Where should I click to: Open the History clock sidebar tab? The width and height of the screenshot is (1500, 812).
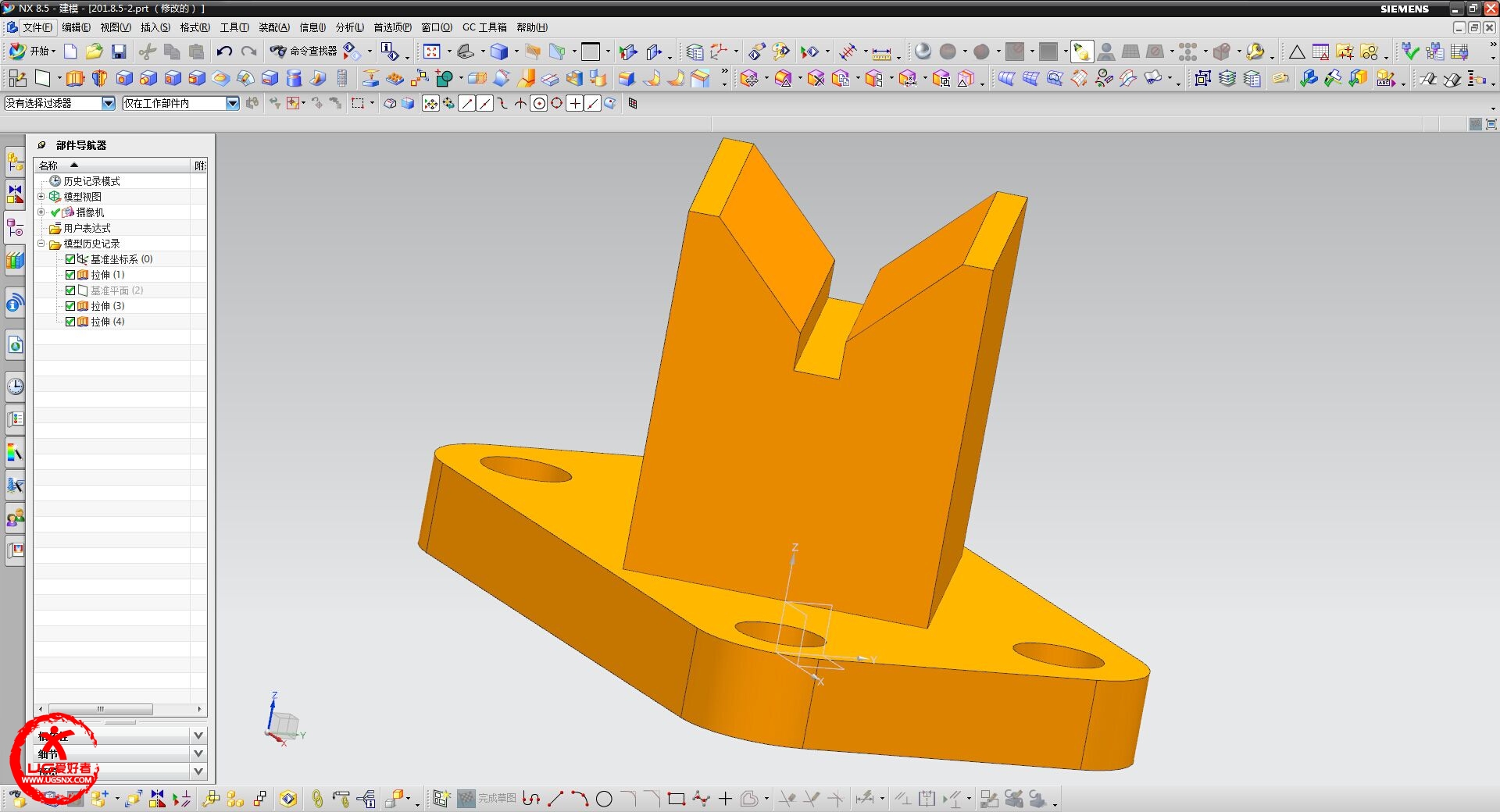pyautogui.click(x=15, y=386)
